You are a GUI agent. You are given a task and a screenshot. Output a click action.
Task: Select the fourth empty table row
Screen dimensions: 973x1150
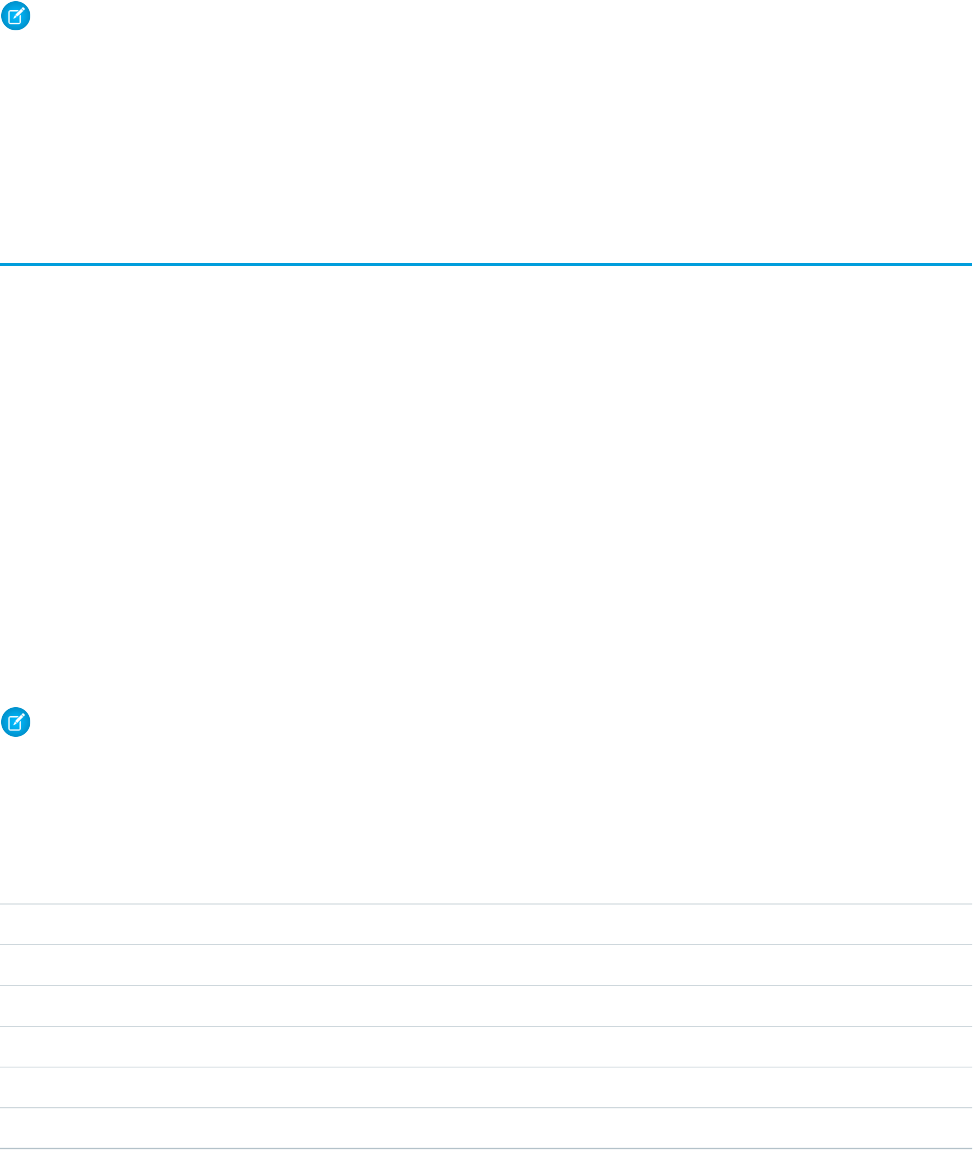pyautogui.click(x=486, y=1047)
